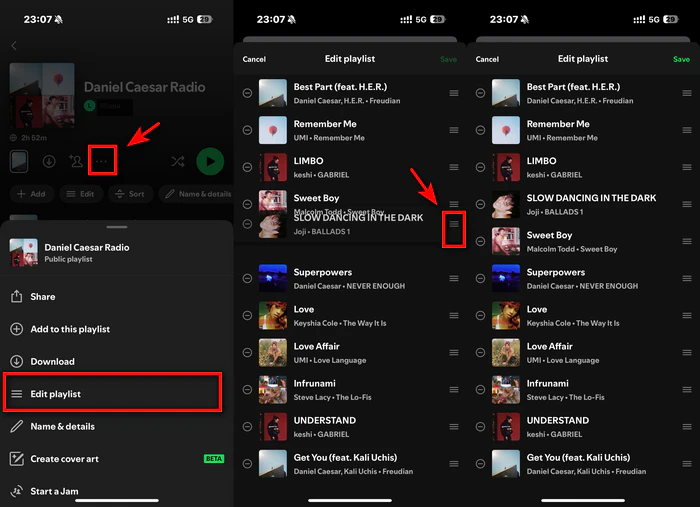Tap the bright green Save in right screen
The width and height of the screenshot is (700, 507).
[x=681, y=59]
